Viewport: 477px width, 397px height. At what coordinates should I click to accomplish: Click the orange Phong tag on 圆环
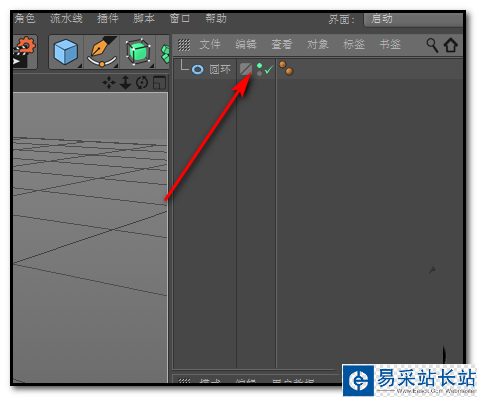[286, 68]
